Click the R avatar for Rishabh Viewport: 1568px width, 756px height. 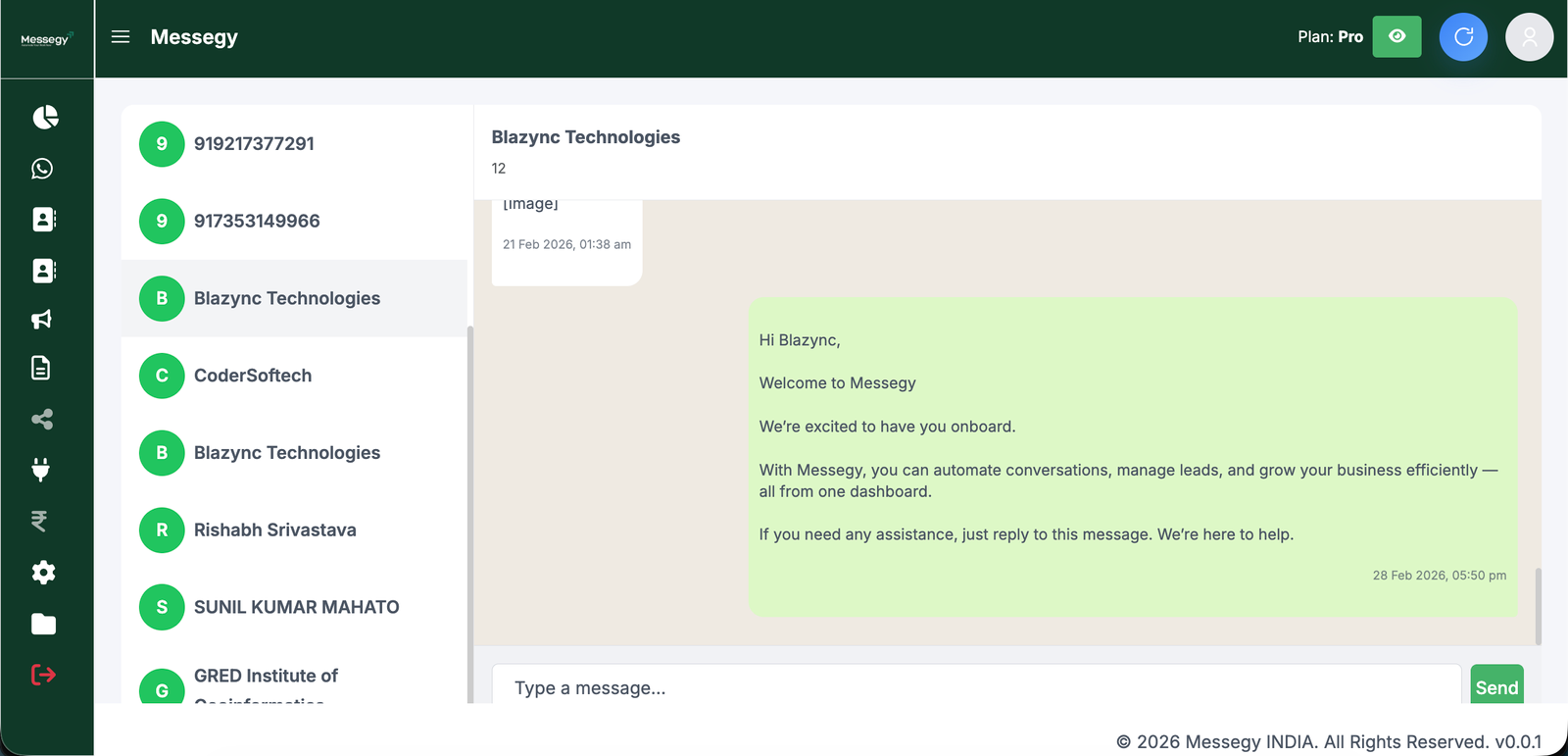coord(162,530)
